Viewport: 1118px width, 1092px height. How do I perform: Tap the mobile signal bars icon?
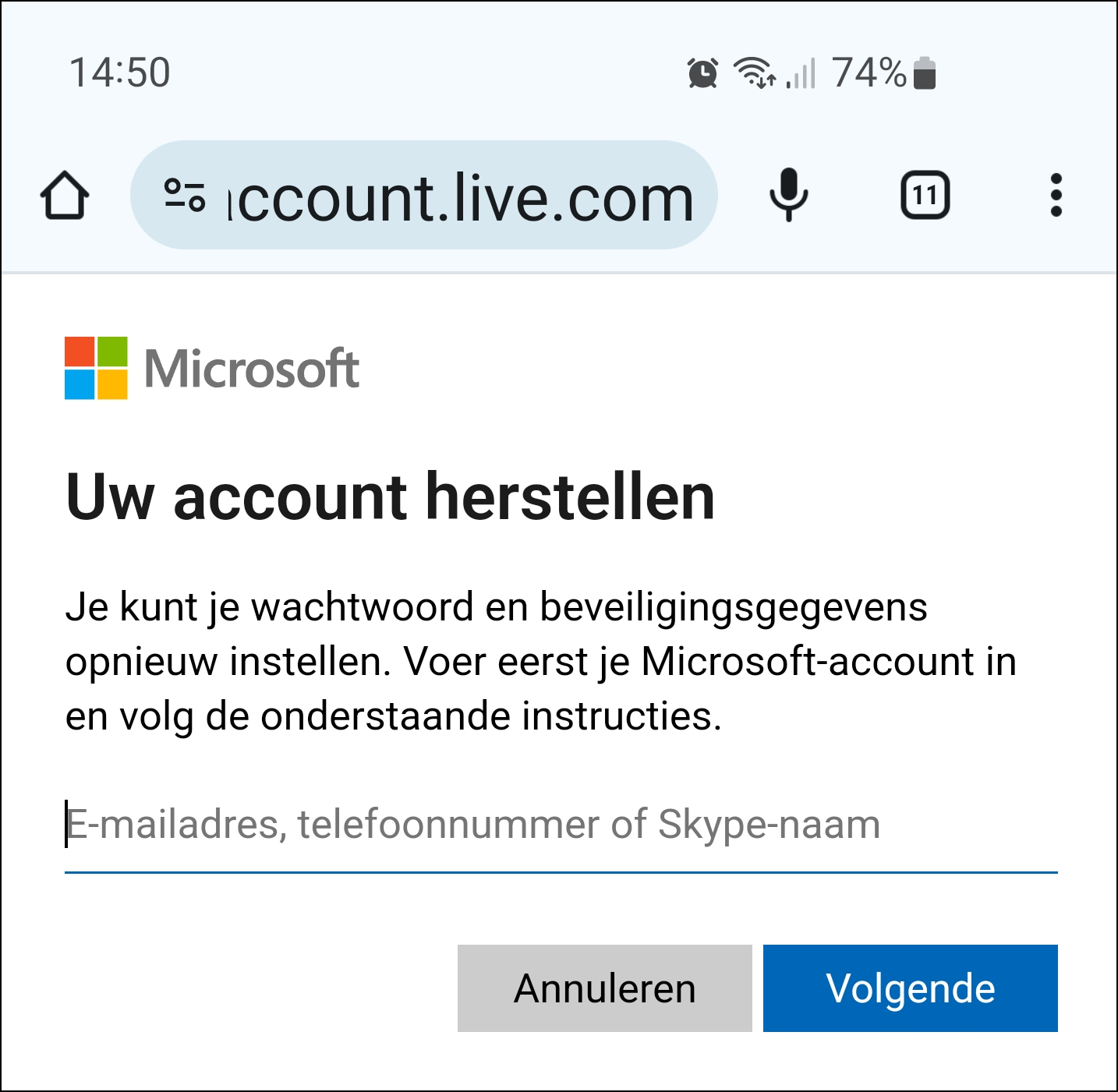coord(801,73)
